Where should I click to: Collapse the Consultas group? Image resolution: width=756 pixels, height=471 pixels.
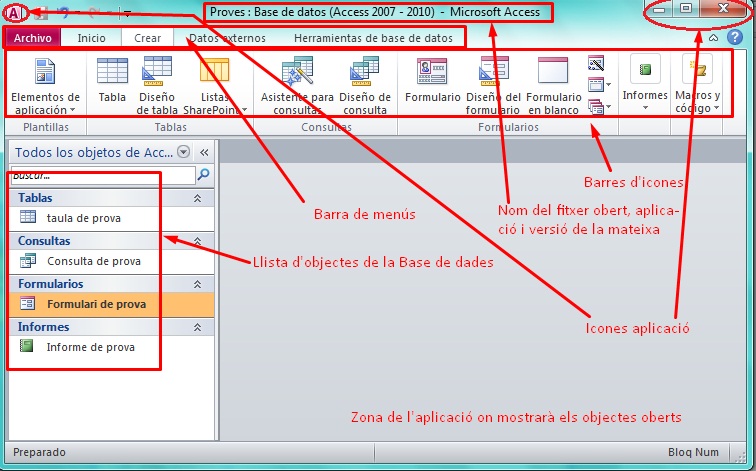tap(197, 241)
